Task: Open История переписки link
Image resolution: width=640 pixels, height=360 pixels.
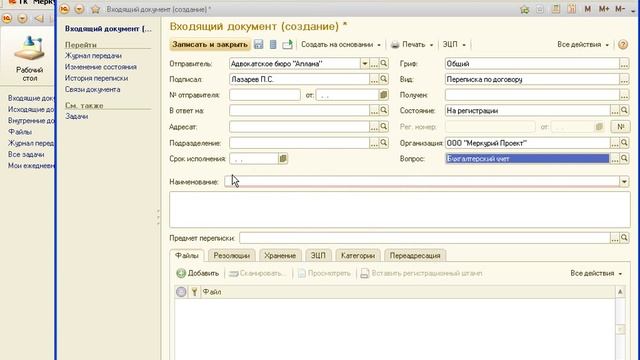Action: [x=96, y=78]
